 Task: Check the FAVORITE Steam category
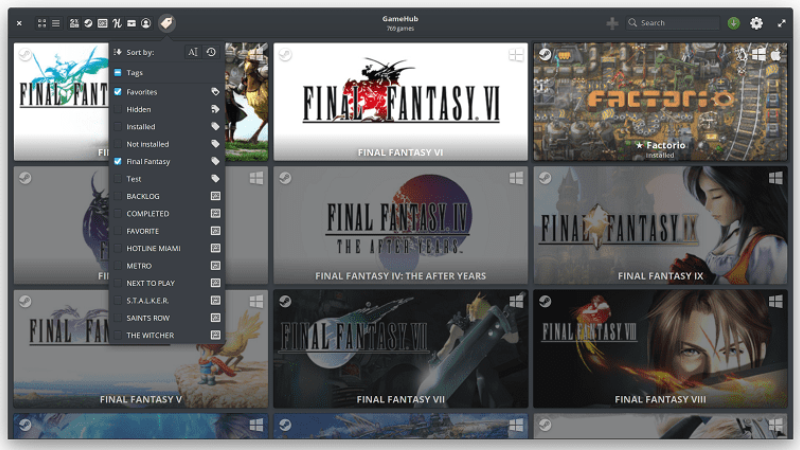pyautogui.click(x=118, y=231)
